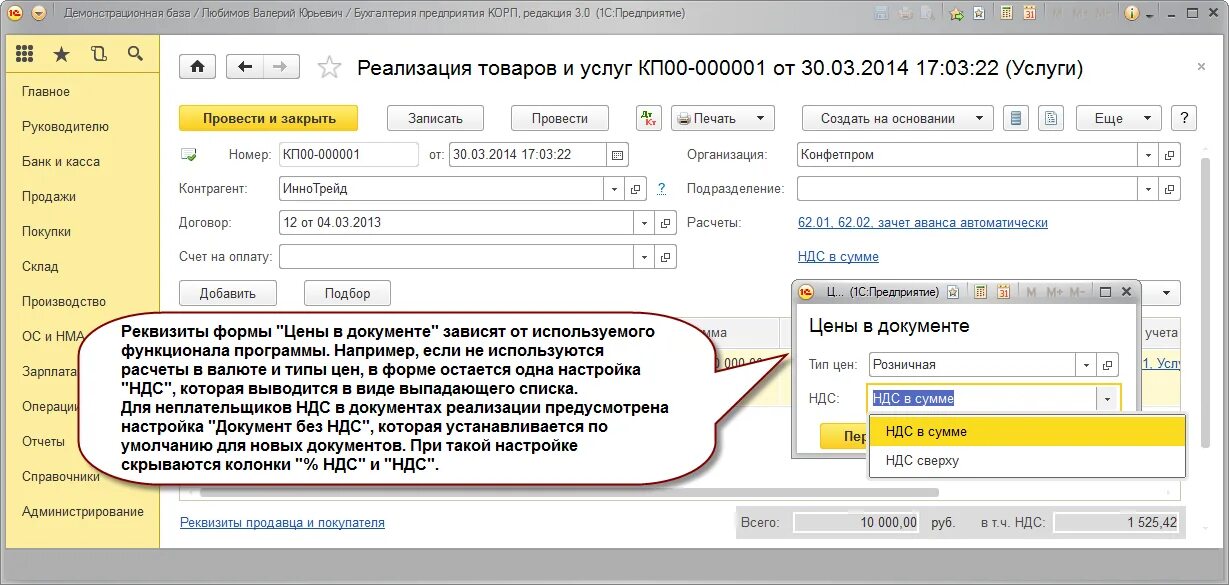Open Реквизиты продавца и покупателя link
The height and width of the screenshot is (585, 1229).
tap(282, 523)
